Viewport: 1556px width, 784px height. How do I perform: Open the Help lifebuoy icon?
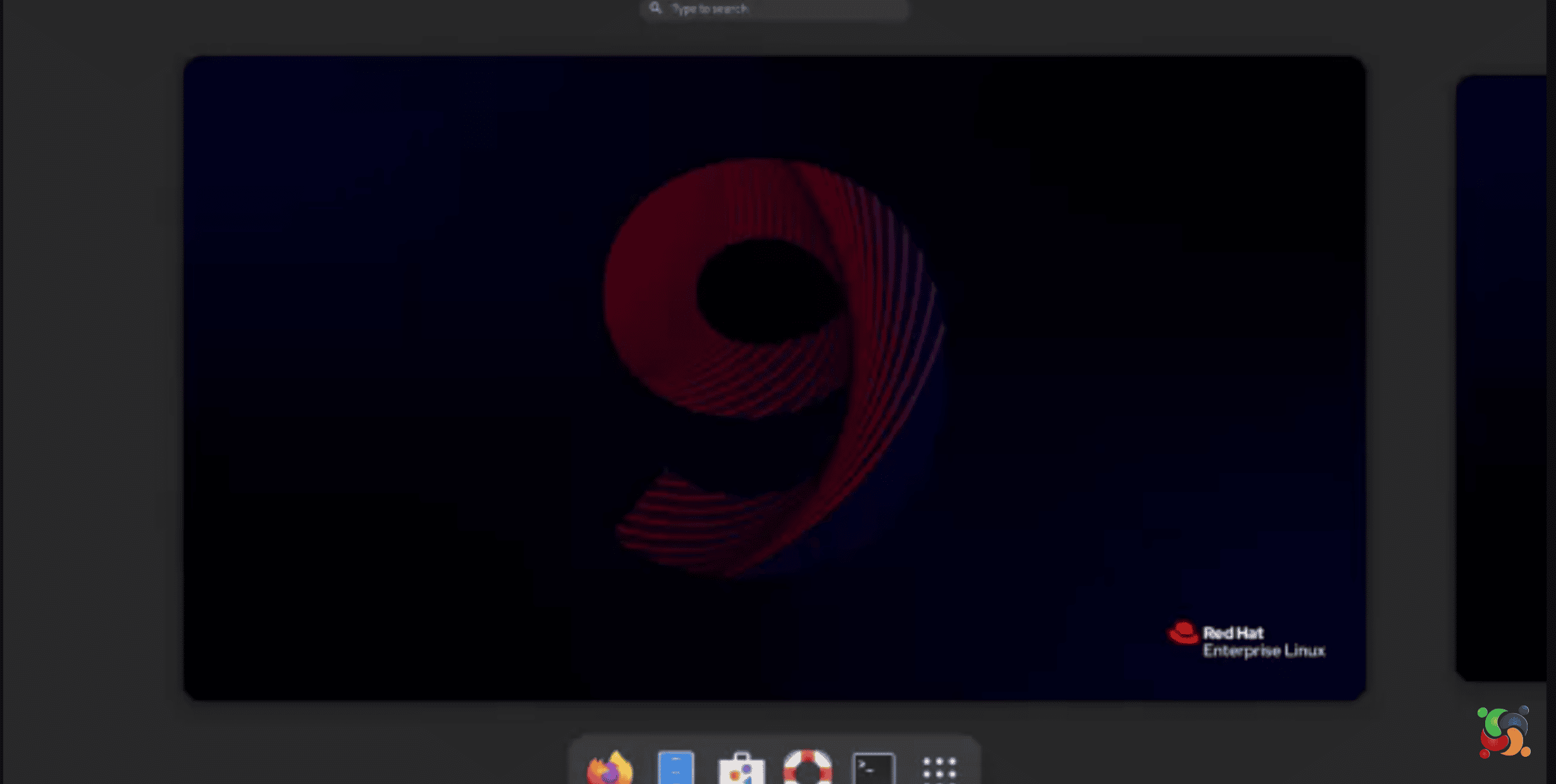807,767
